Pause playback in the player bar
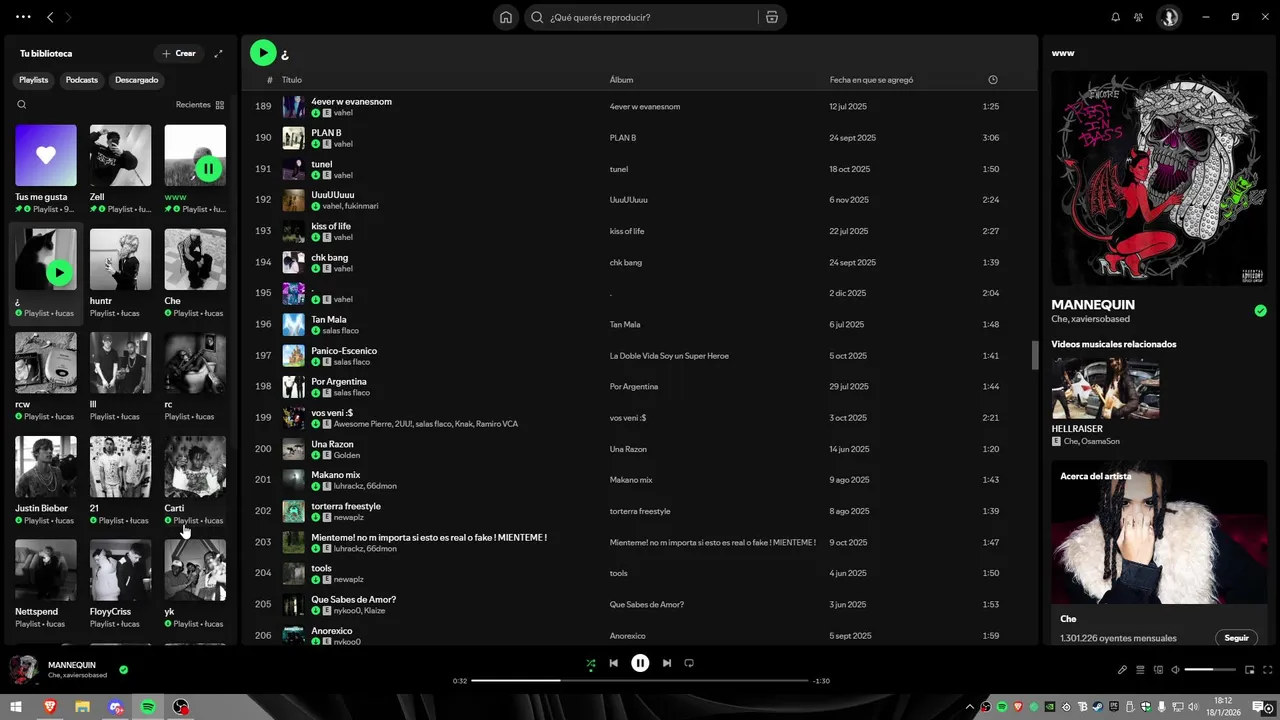This screenshot has width=1280, height=720. 640,663
